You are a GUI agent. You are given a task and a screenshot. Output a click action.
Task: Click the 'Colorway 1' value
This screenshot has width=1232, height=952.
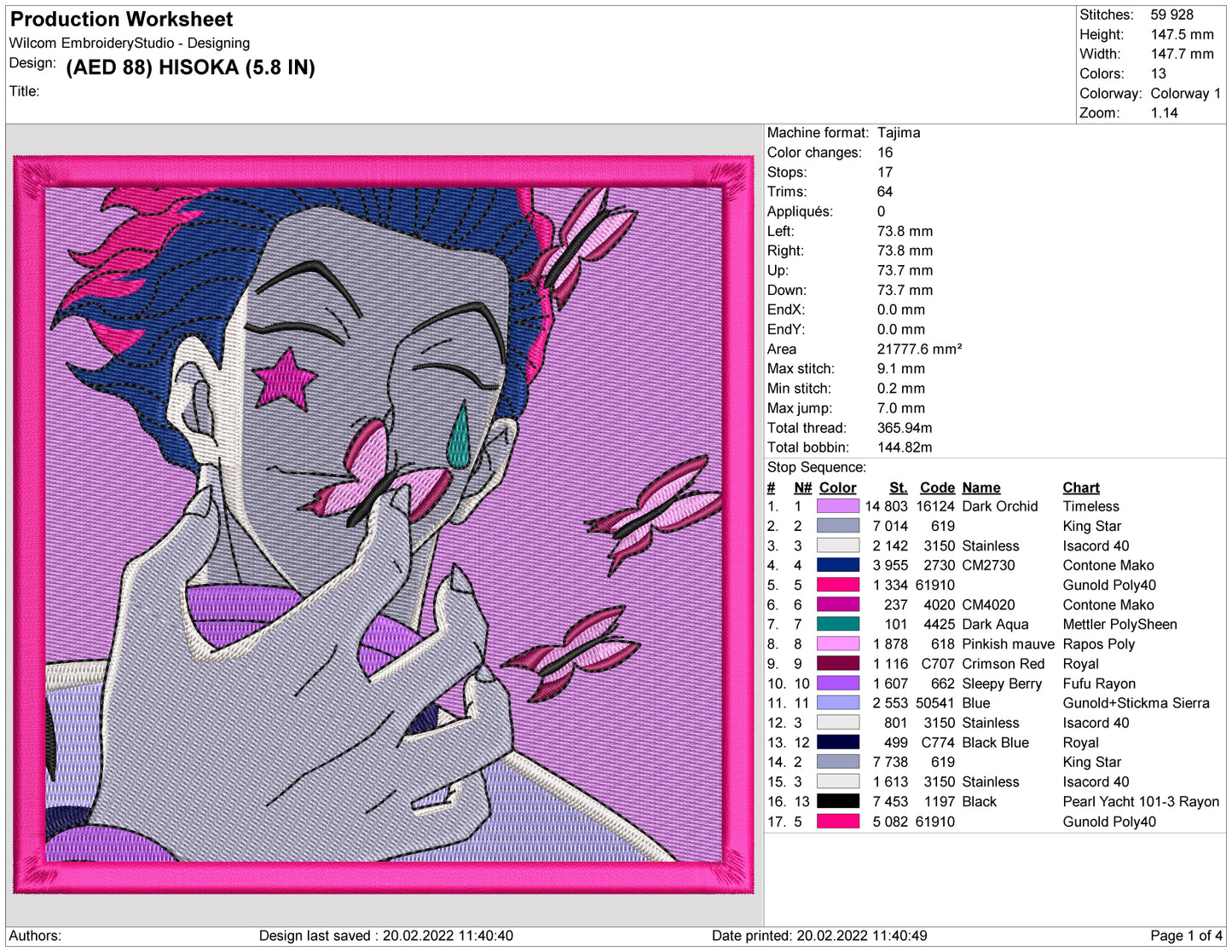pos(1185,94)
